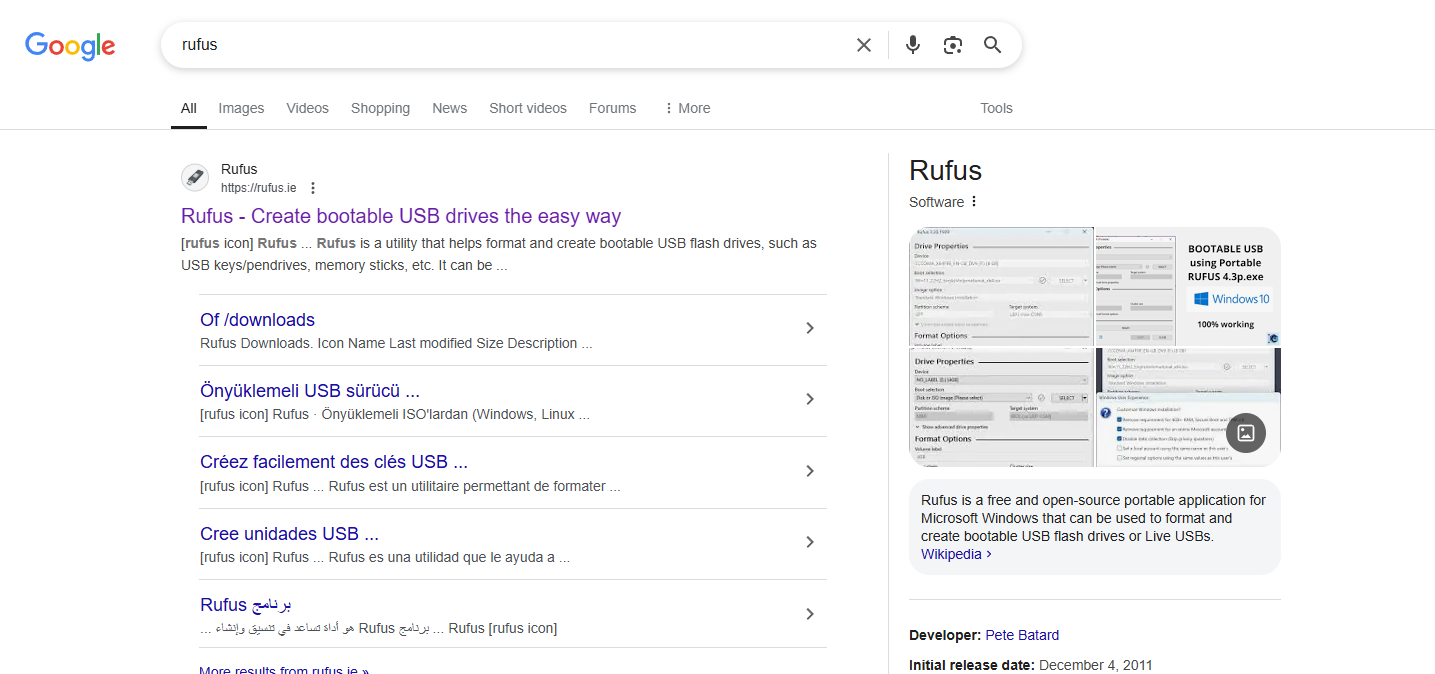Start voice search with microphone icon
The width and height of the screenshot is (1435, 674).
[x=912, y=45]
